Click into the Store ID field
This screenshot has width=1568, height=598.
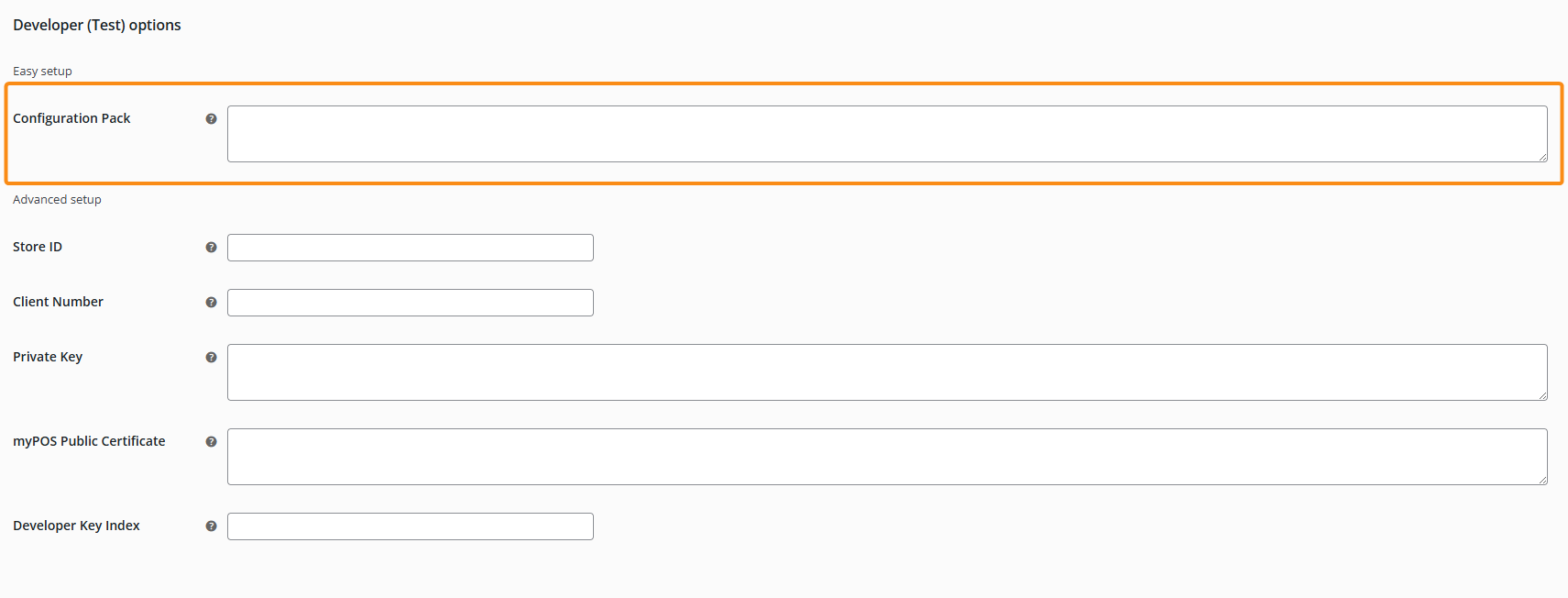coord(410,248)
